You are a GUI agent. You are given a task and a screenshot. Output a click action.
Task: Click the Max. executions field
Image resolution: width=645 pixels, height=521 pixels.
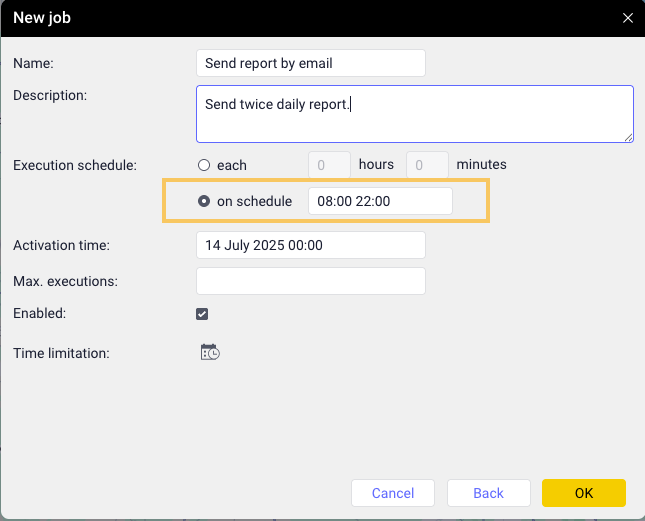point(311,281)
